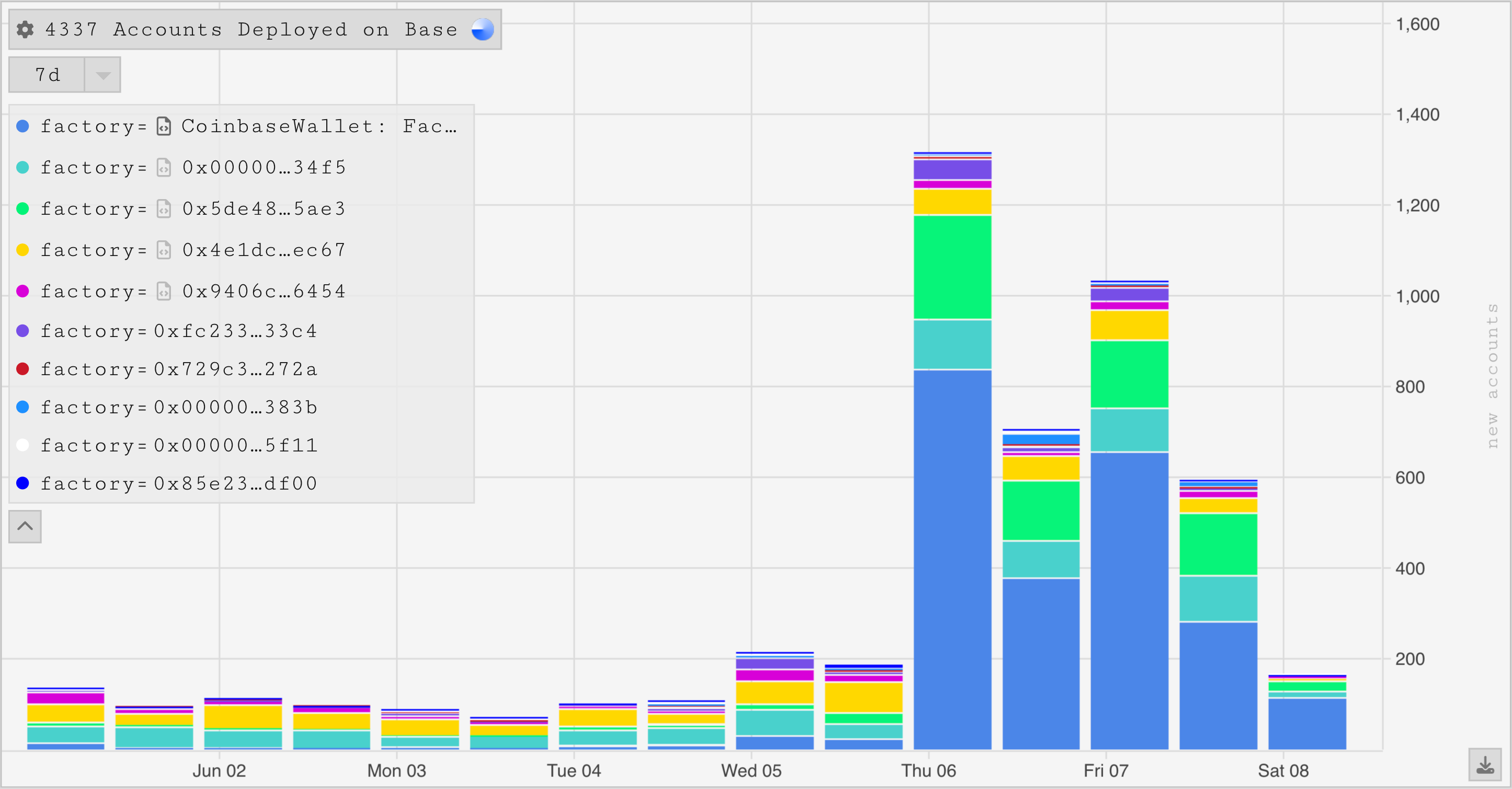The height and width of the screenshot is (789, 1512).
Task: Click contract icon beside 0x9406c…6454
Action: (x=164, y=291)
